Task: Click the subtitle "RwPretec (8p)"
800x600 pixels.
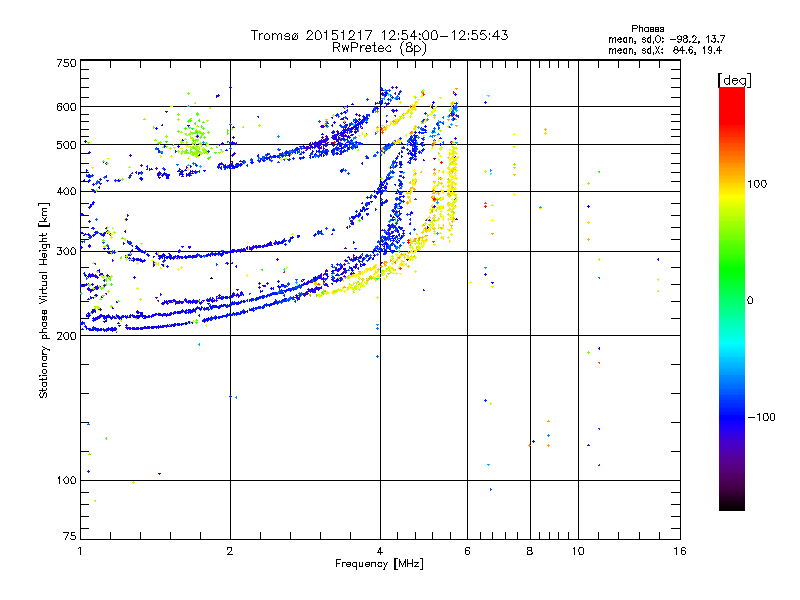Action: [x=379, y=48]
